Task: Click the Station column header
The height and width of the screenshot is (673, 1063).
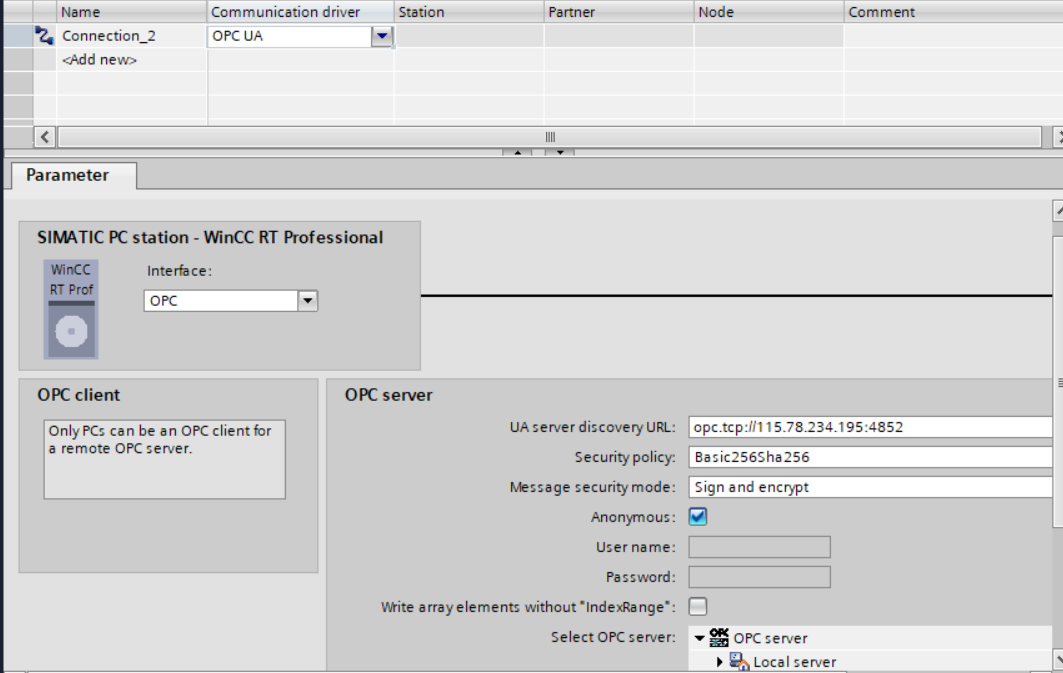Action: click(x=469, y=12)
